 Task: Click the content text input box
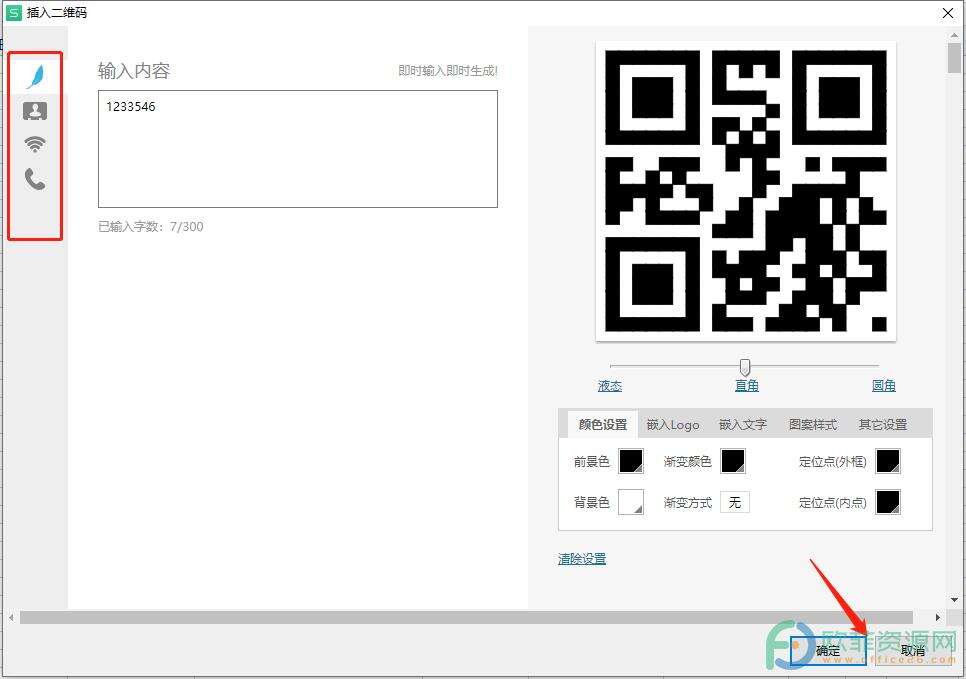tap(298, 149)
